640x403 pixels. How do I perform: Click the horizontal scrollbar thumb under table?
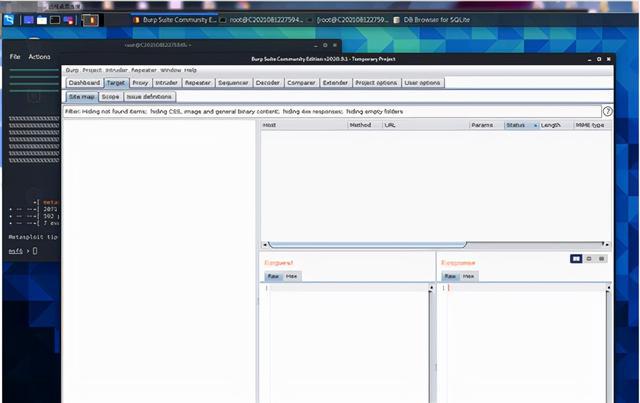coord(367,244)
